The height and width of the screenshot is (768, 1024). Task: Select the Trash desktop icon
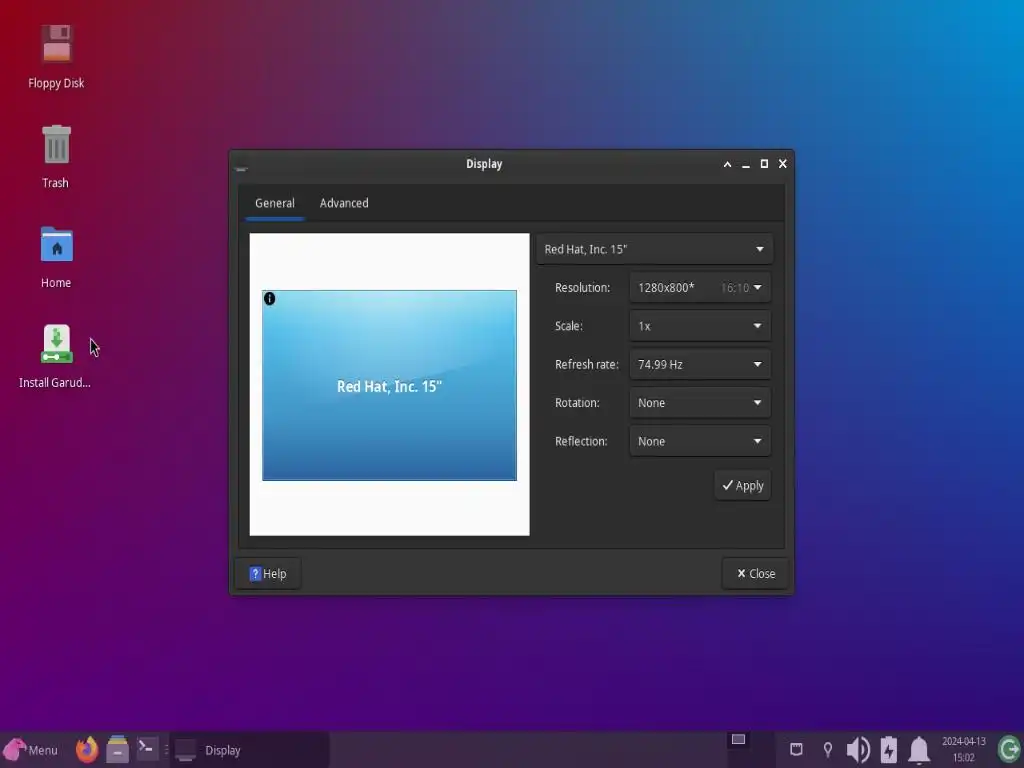[56, 144]
